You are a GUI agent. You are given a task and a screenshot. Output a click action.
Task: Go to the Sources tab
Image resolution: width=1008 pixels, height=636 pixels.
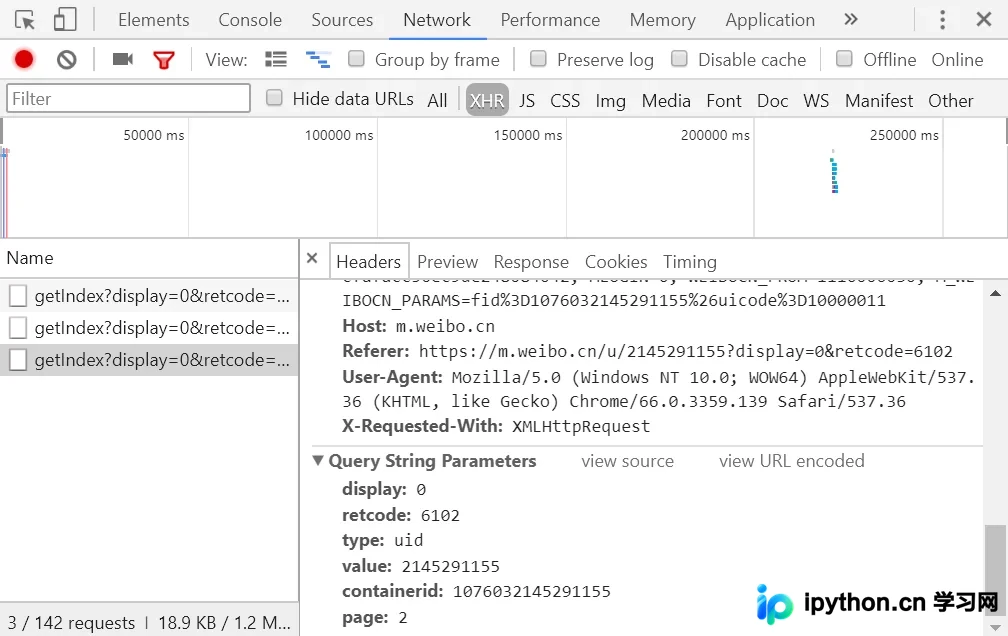(x=342, y=20)
